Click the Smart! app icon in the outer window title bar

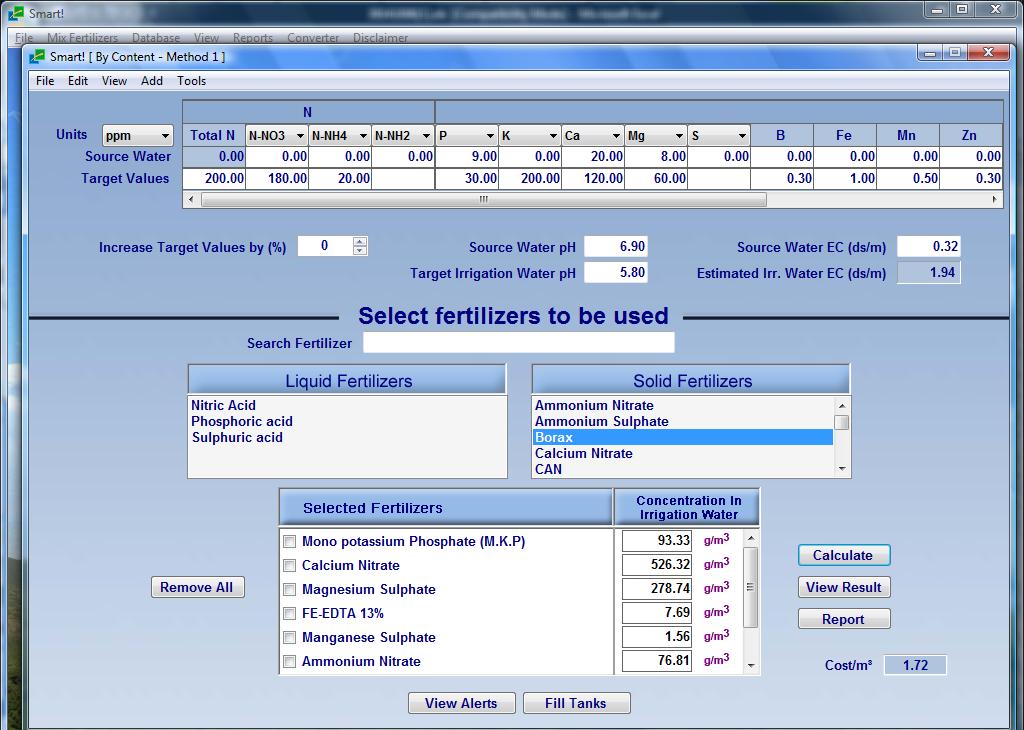[x=16, y=13]
